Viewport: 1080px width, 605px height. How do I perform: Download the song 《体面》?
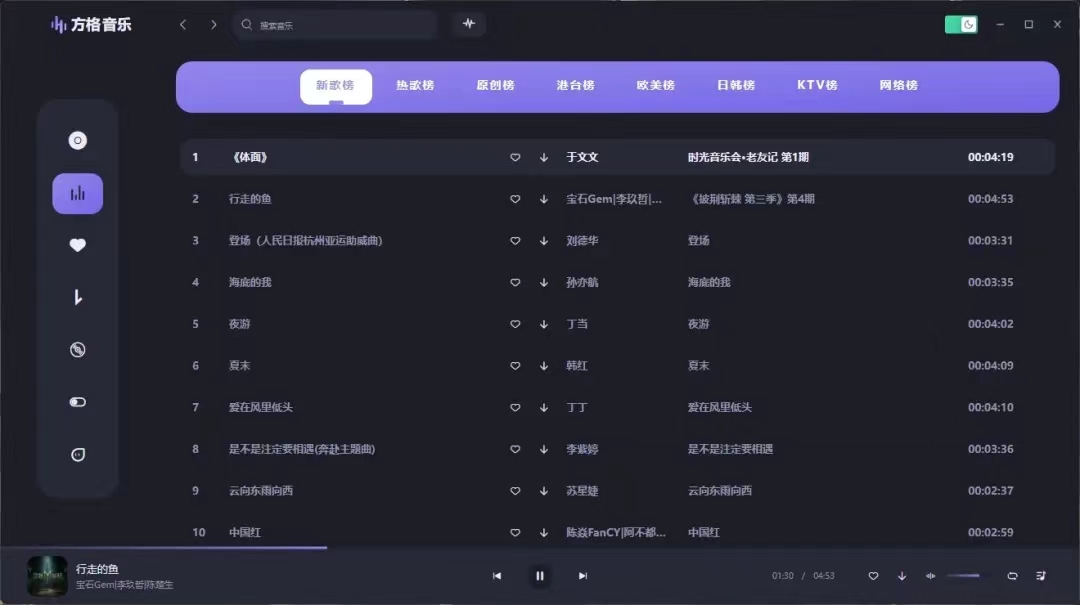pos(544,157)
